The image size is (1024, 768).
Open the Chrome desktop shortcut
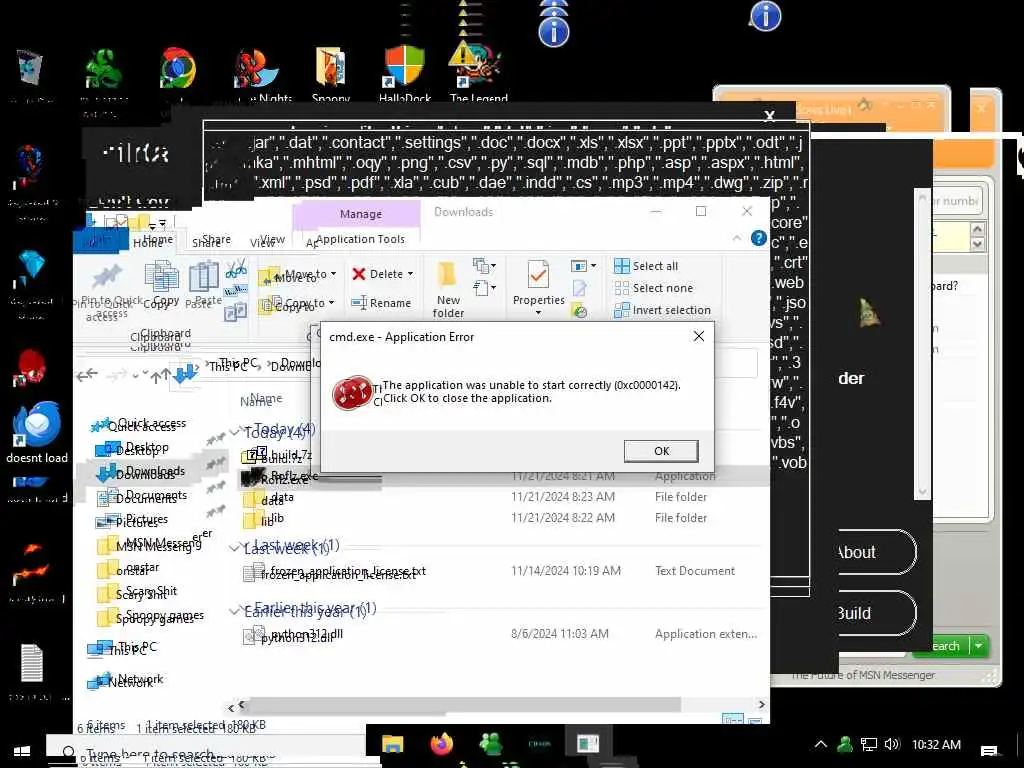pos(178,68)
